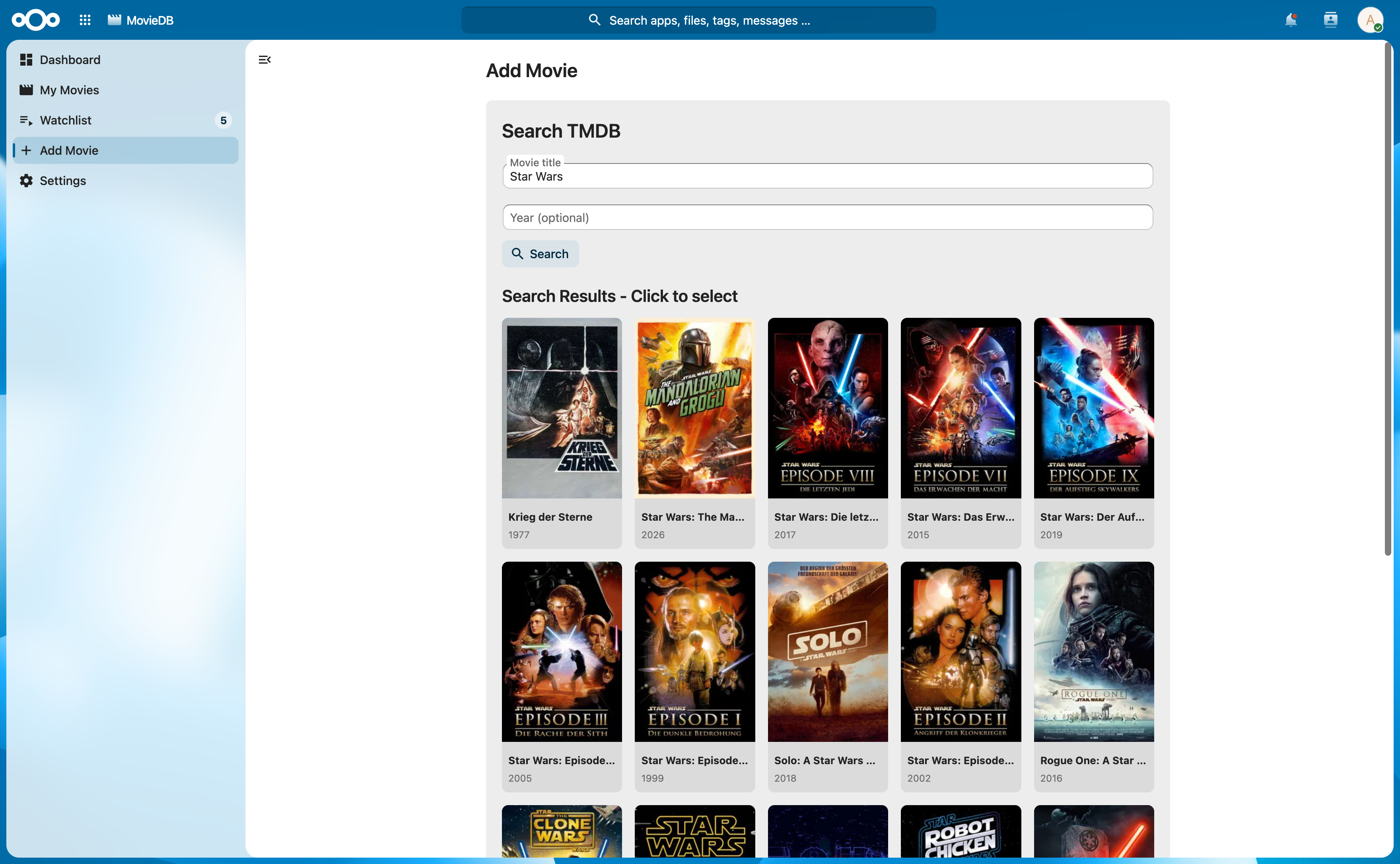Click the My Movies clapperboard icon
The height and width of the screenshot is (864, 1400).
pyautogui.click(x=26, y=90)
